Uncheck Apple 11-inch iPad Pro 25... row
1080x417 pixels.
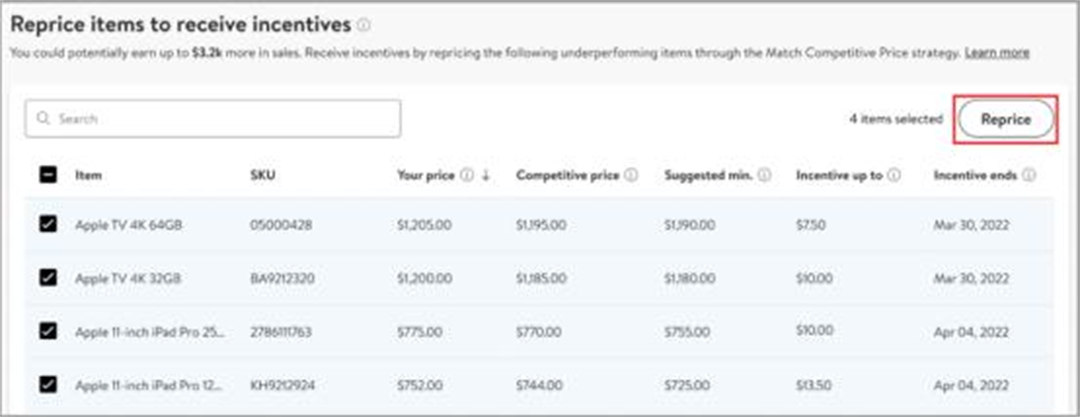coord(48,332)
